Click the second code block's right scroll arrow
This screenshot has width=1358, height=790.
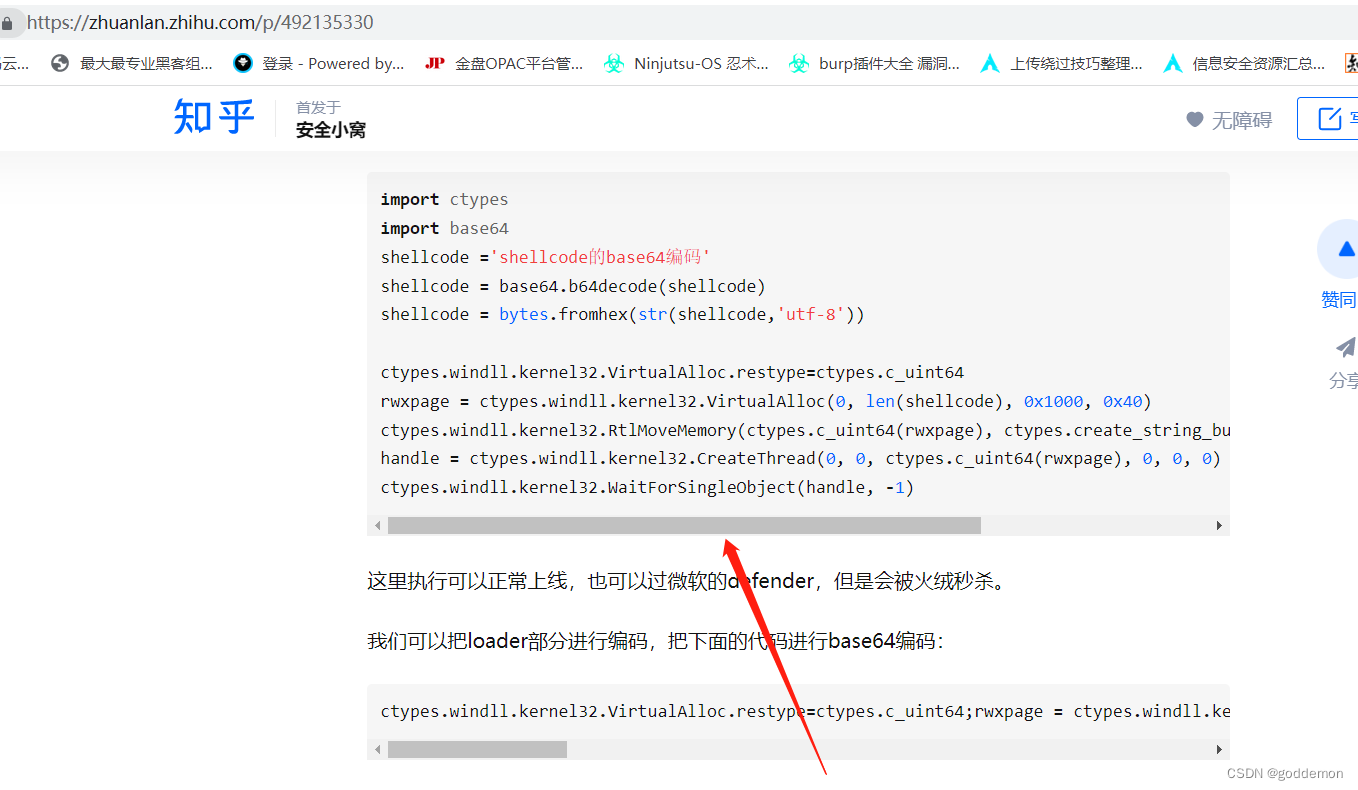tap(1219, 749)
